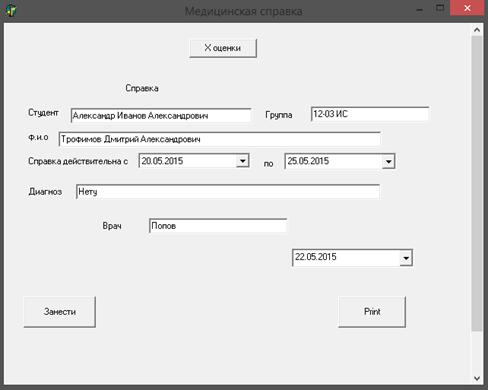Click the 22.05.2015 date text
This screenshot has height=390, width=488.
click(x=316, y=257)
